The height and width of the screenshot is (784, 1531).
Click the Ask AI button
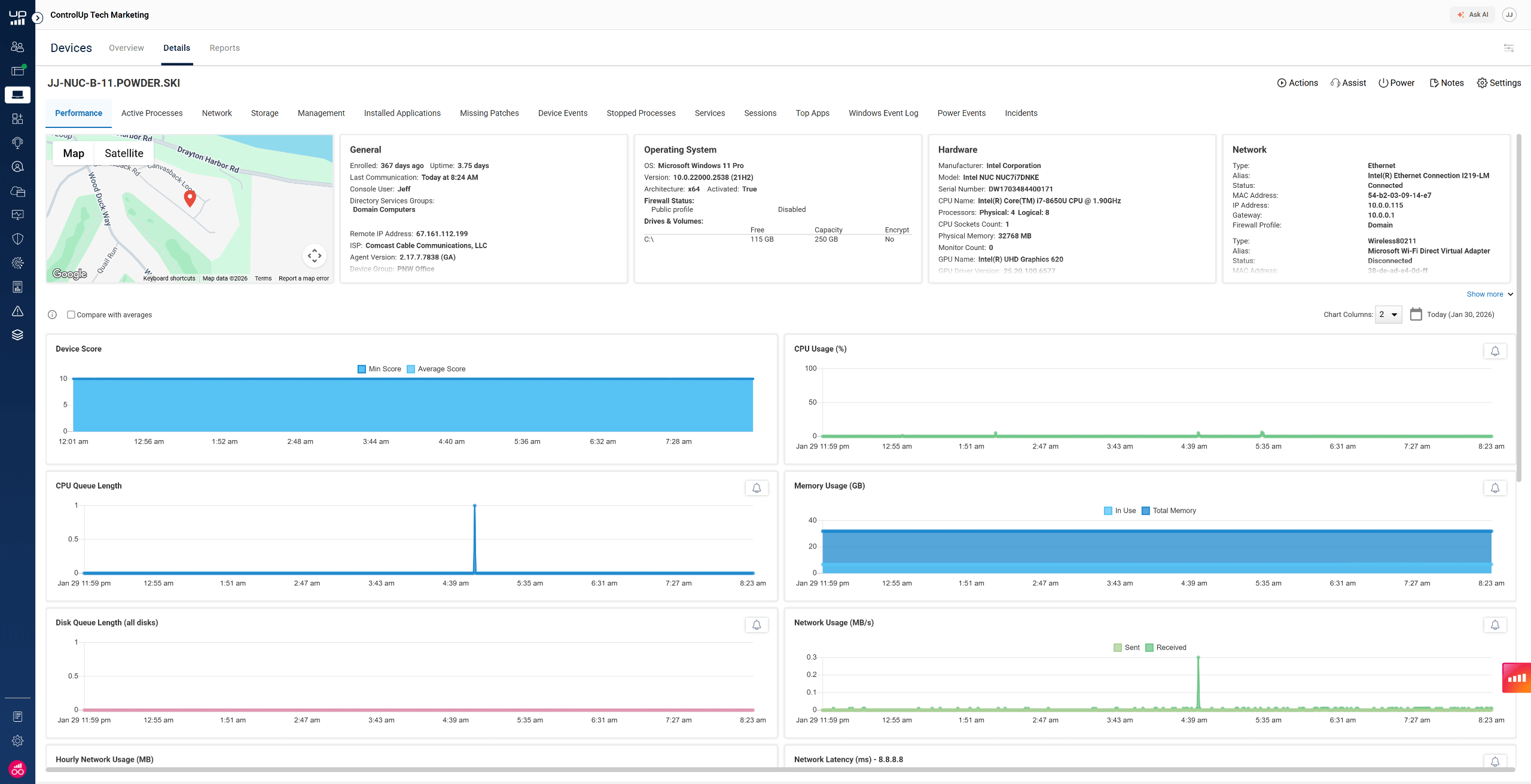pyautogui.click(x=1472, y=14)
